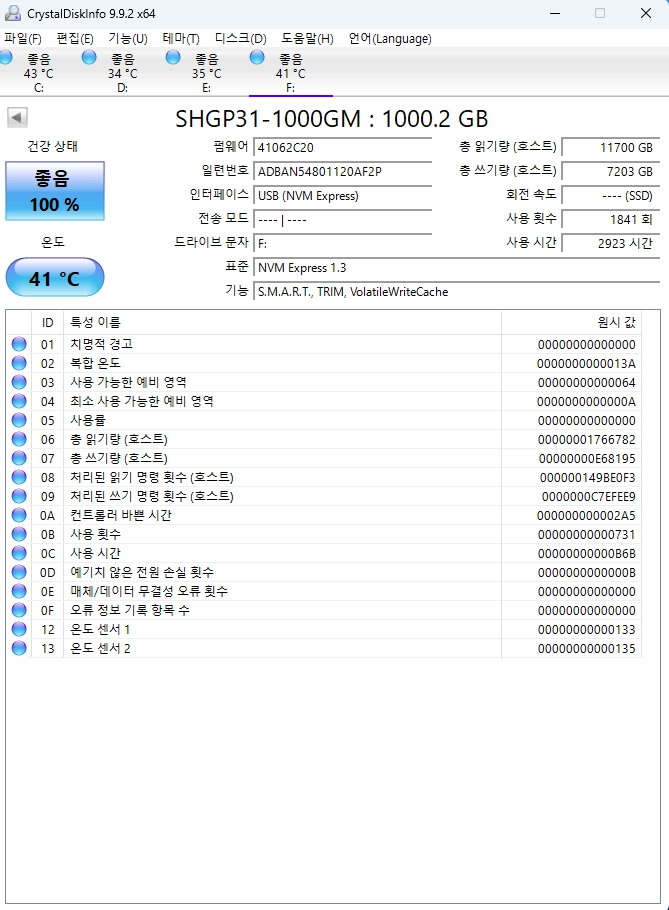
Task: Click raw value 00000000000B6B
Action: coord(586,554)
